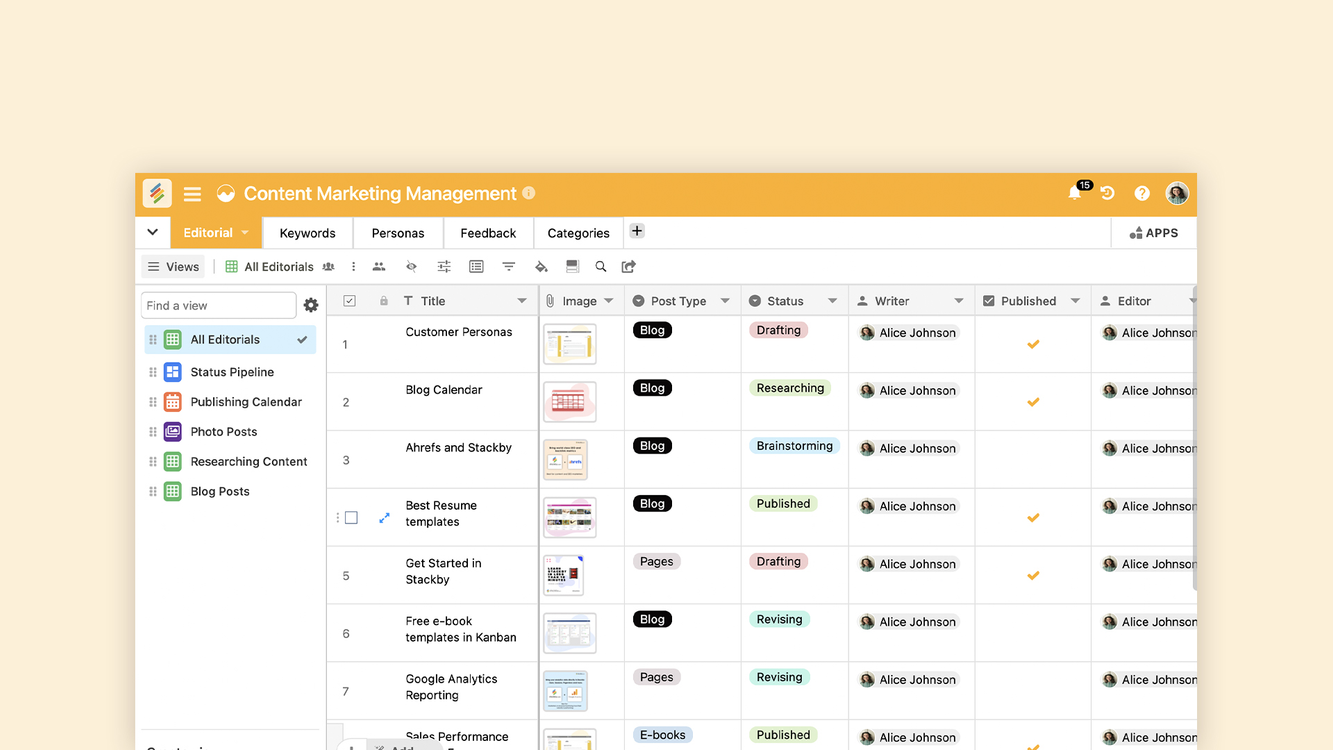
Task: Click the Find a view search field
Action: [219, 306]
